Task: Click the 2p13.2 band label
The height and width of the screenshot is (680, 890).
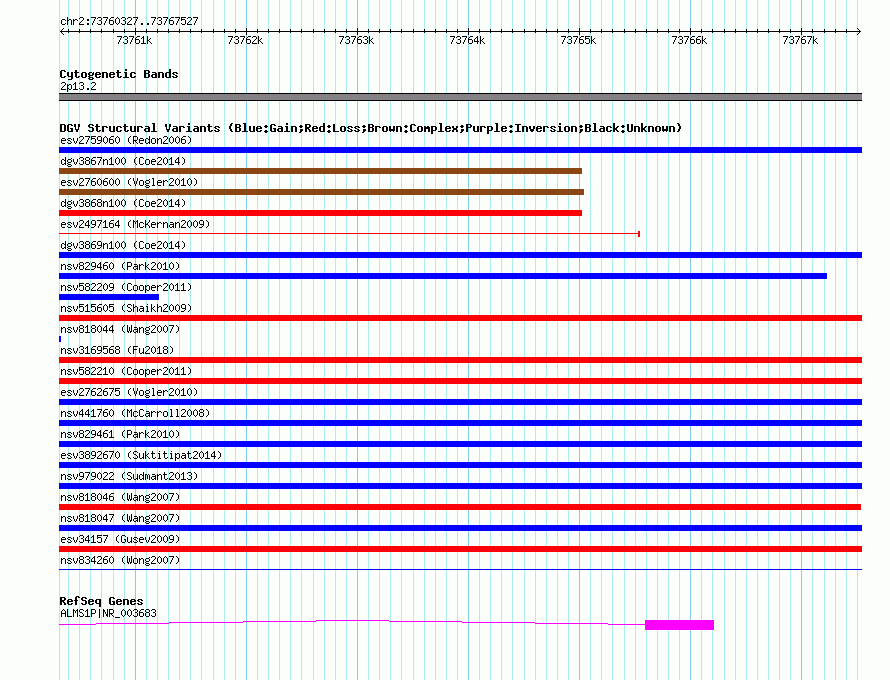Action: pyautogui.click(x=78, y=86)
